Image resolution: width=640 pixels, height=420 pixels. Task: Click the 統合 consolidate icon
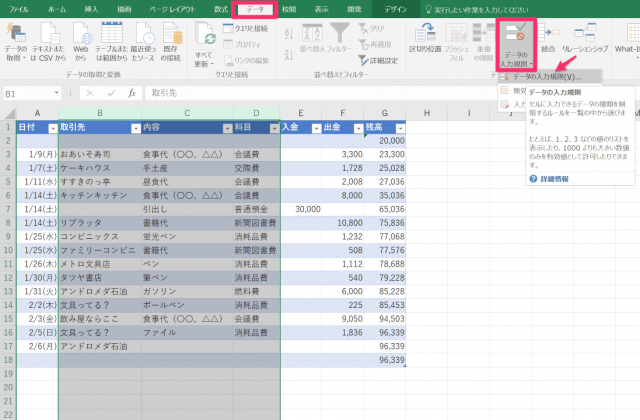[548, 33]
